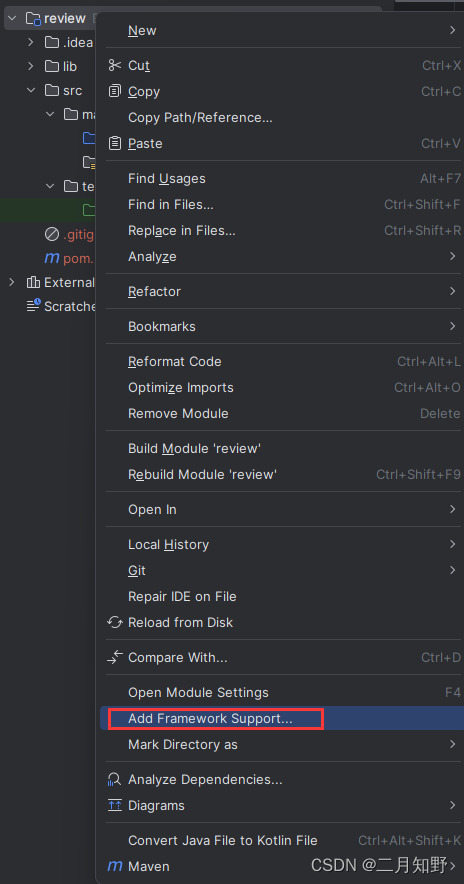Expand the lib folder chevron

[31, 67]
